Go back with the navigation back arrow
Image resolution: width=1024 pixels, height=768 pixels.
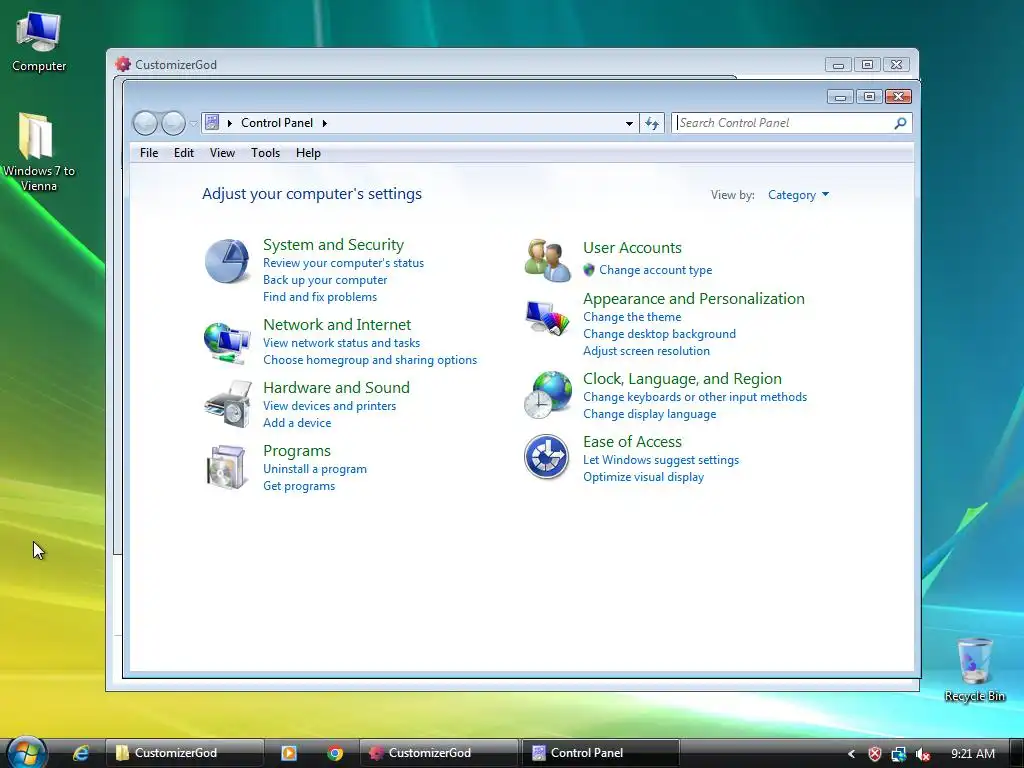[146, 123]
